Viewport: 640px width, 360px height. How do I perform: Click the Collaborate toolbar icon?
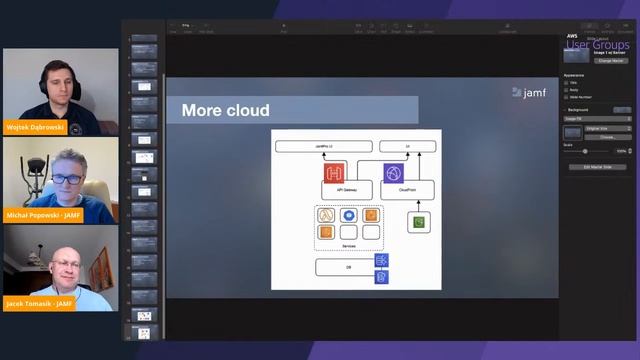508,28
